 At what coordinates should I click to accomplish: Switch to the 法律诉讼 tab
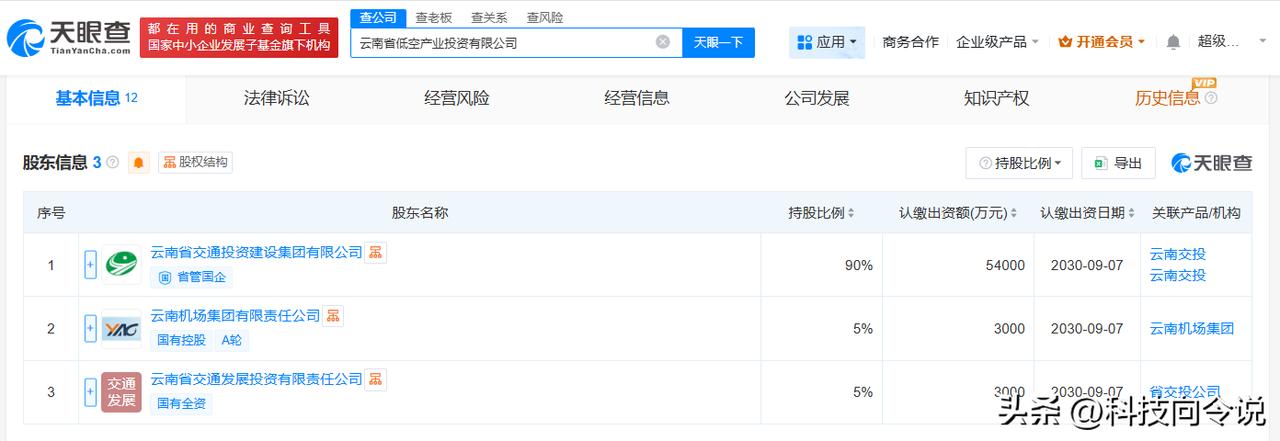tap(277, 98)
